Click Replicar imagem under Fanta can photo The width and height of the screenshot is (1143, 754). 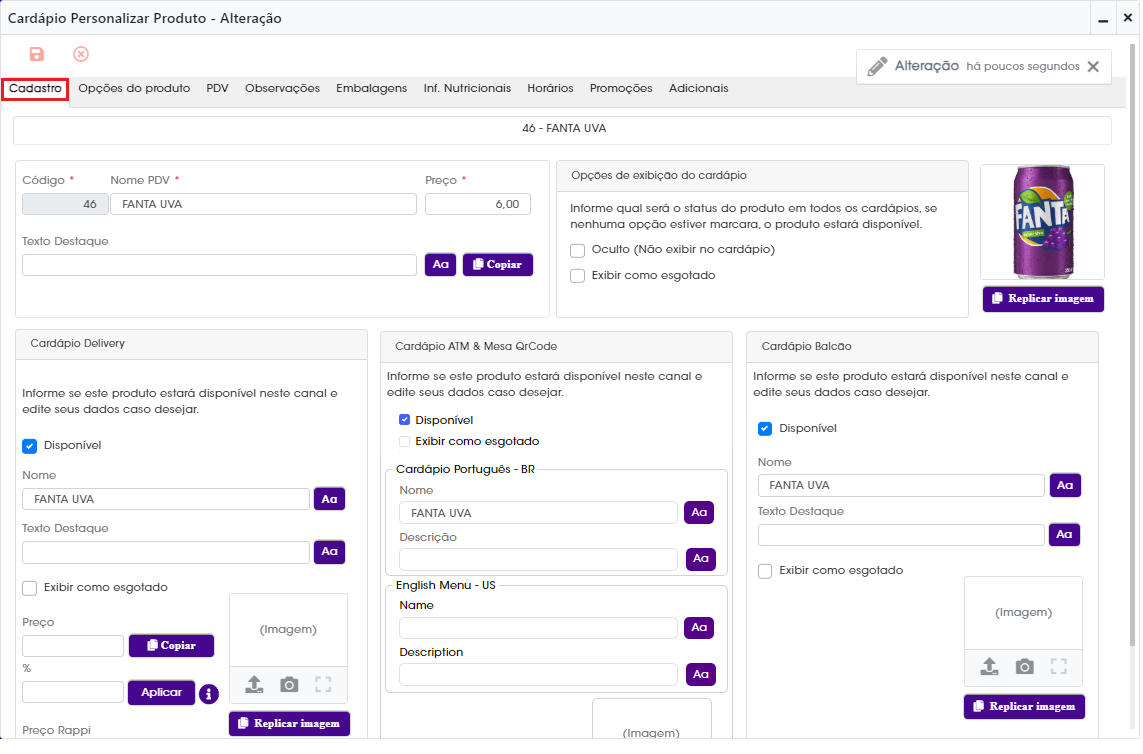point(1043,299)
